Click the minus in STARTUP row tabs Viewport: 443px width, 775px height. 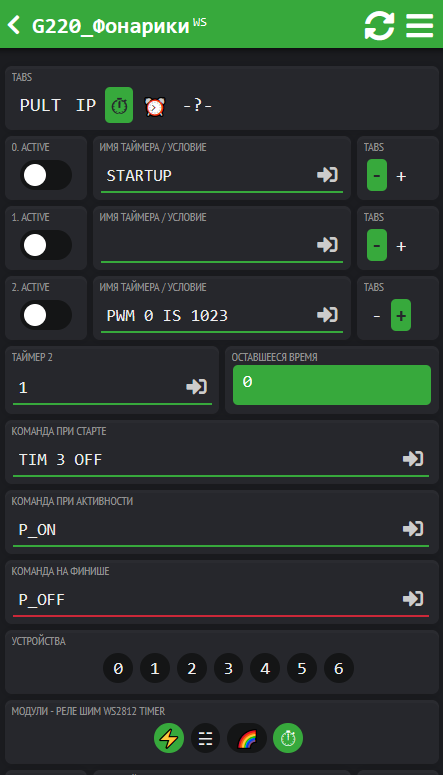tap(377, 175)
